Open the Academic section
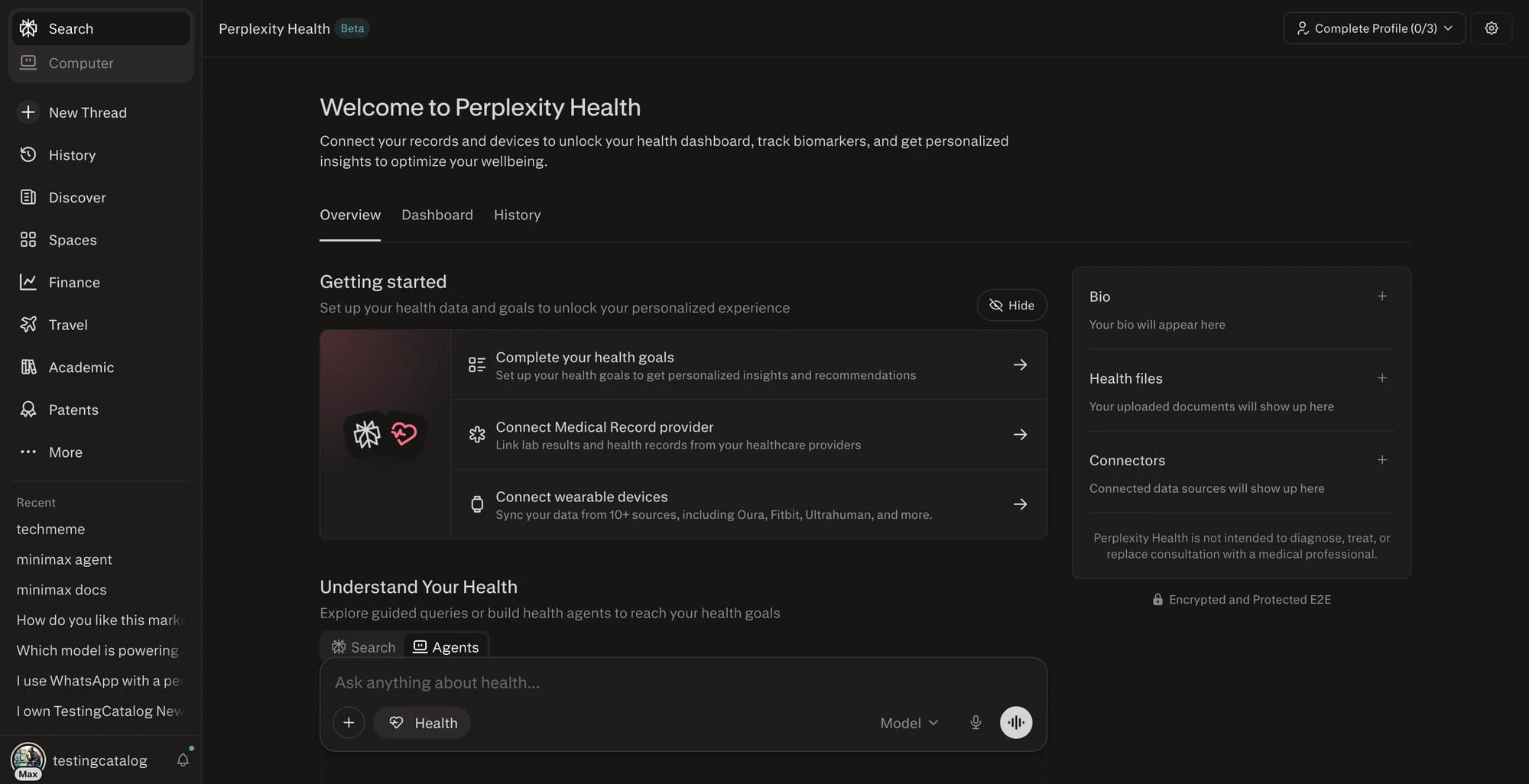Image resolution: width=1529 pixels, height=784 pixels. pyautogui.click(x=82, y=367)
